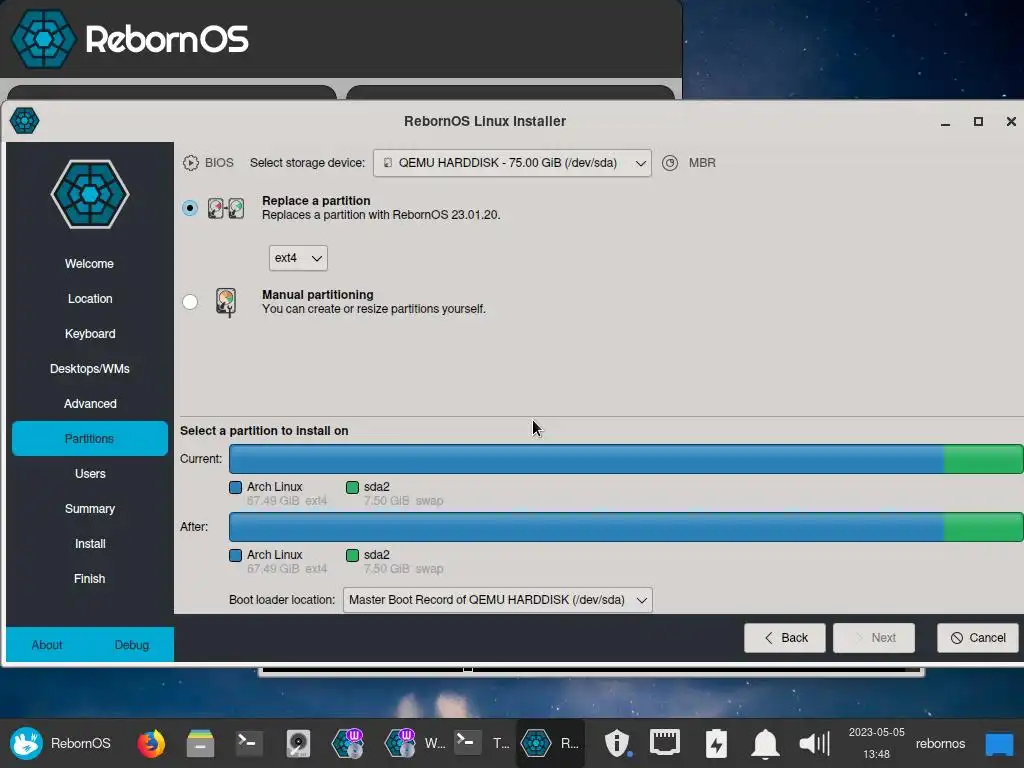Click 'Select a partition to install on' heading
The image size is (1024, 768).
pos(264,430)
